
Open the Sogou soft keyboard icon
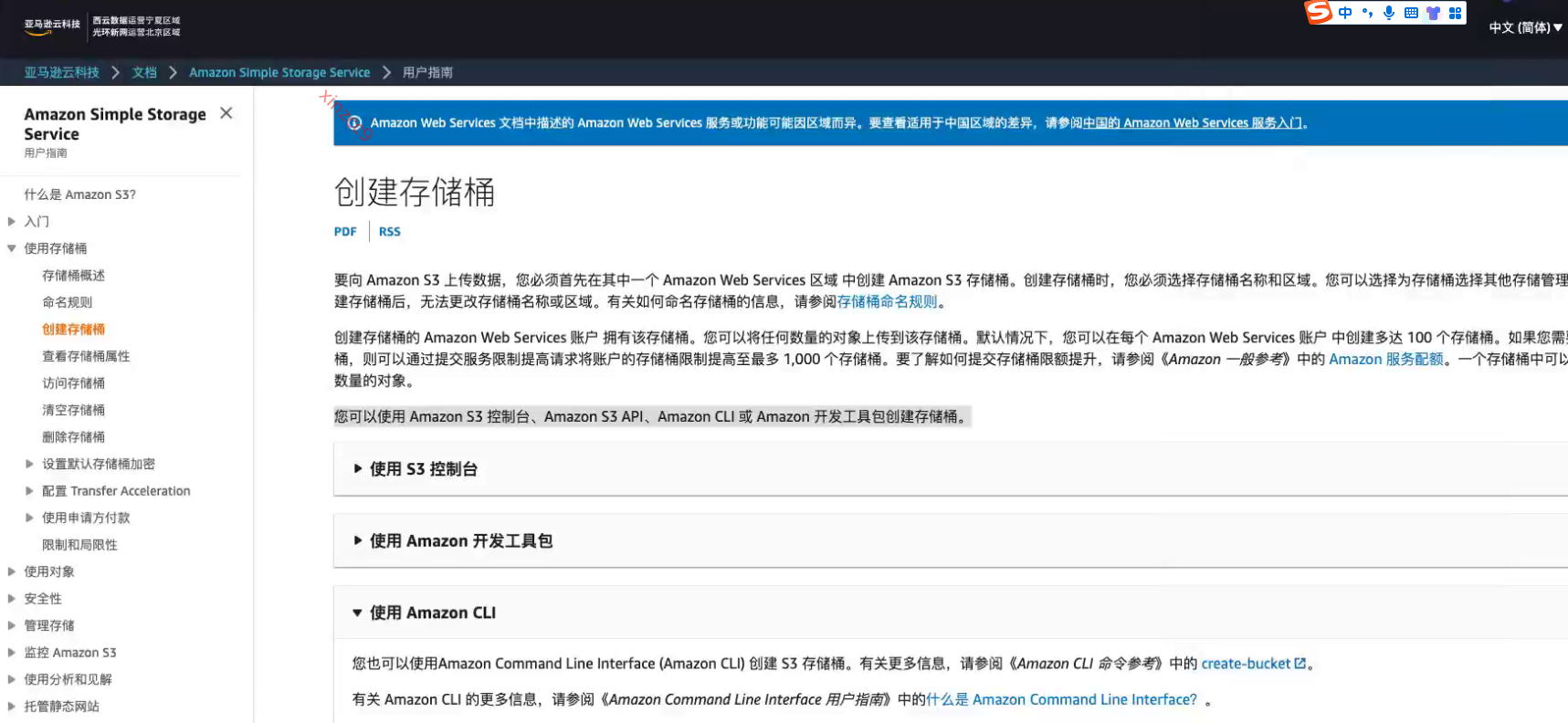pos(1411,13)
